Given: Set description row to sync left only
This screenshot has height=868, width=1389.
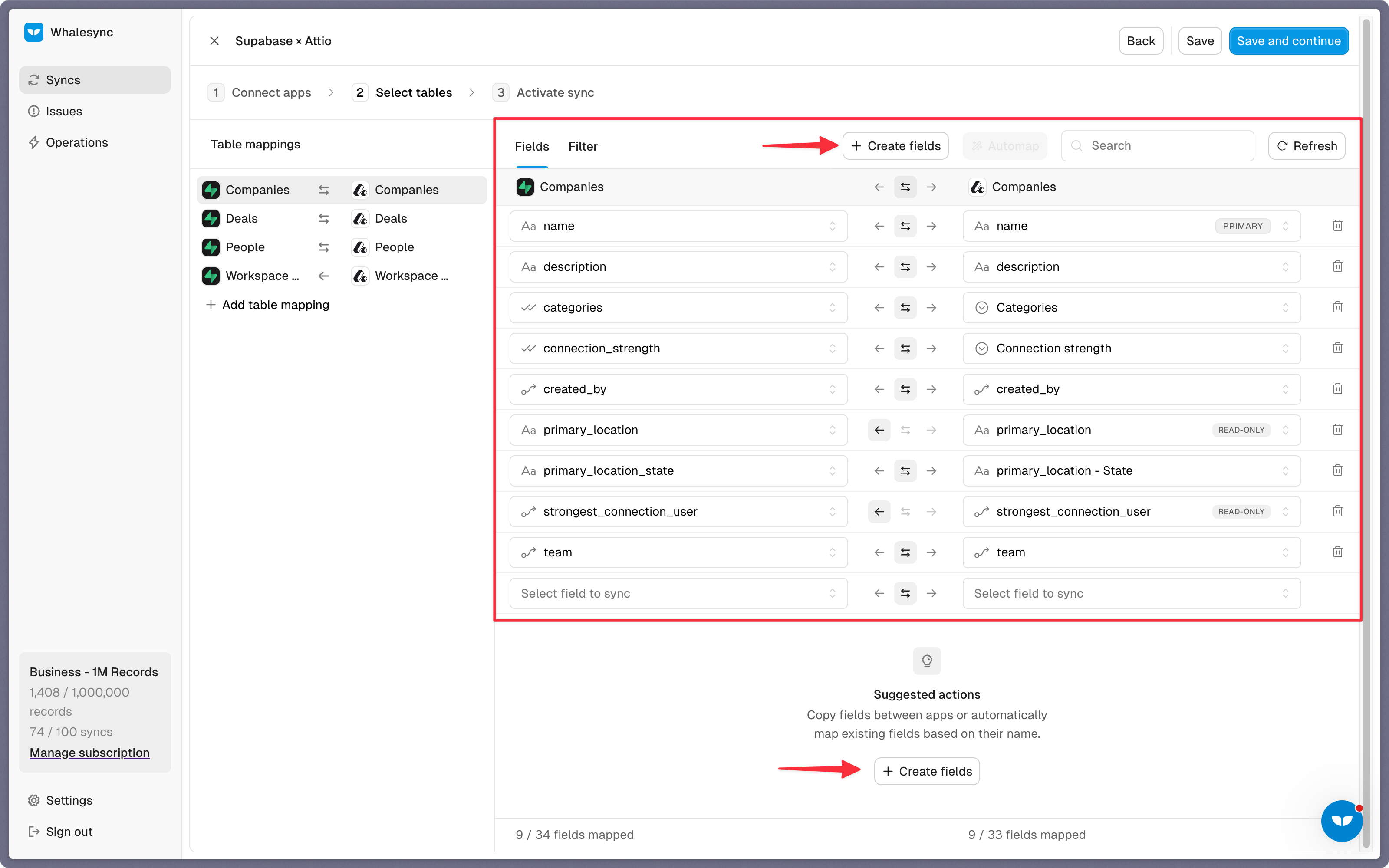Looking at the screenshot, I should 879,267.
